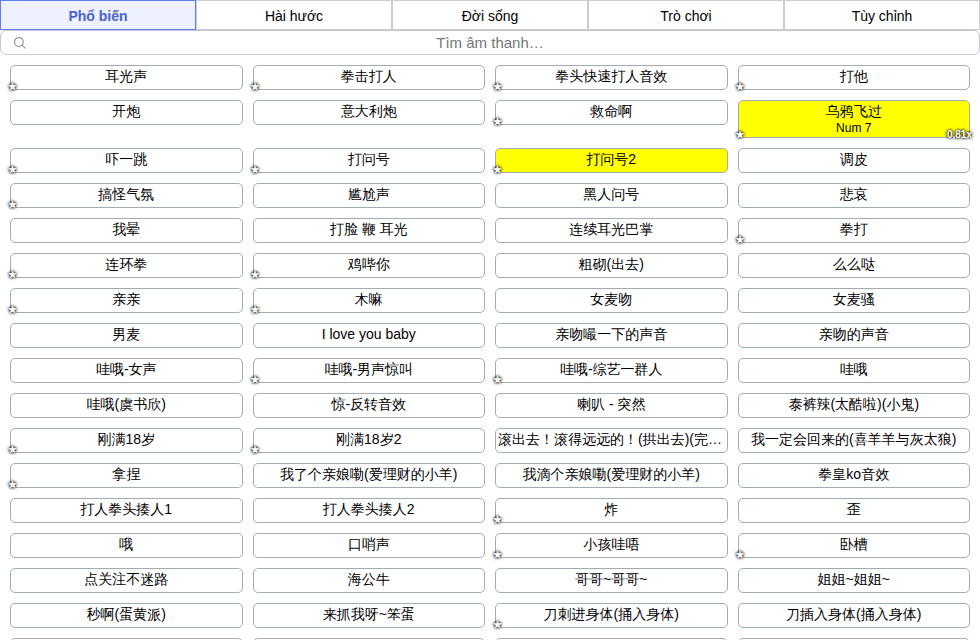This screenshot has height=640, width=980.
Task: Click the star icon on 救命啊
Action: pyautogui.click(x=498, y=122)
